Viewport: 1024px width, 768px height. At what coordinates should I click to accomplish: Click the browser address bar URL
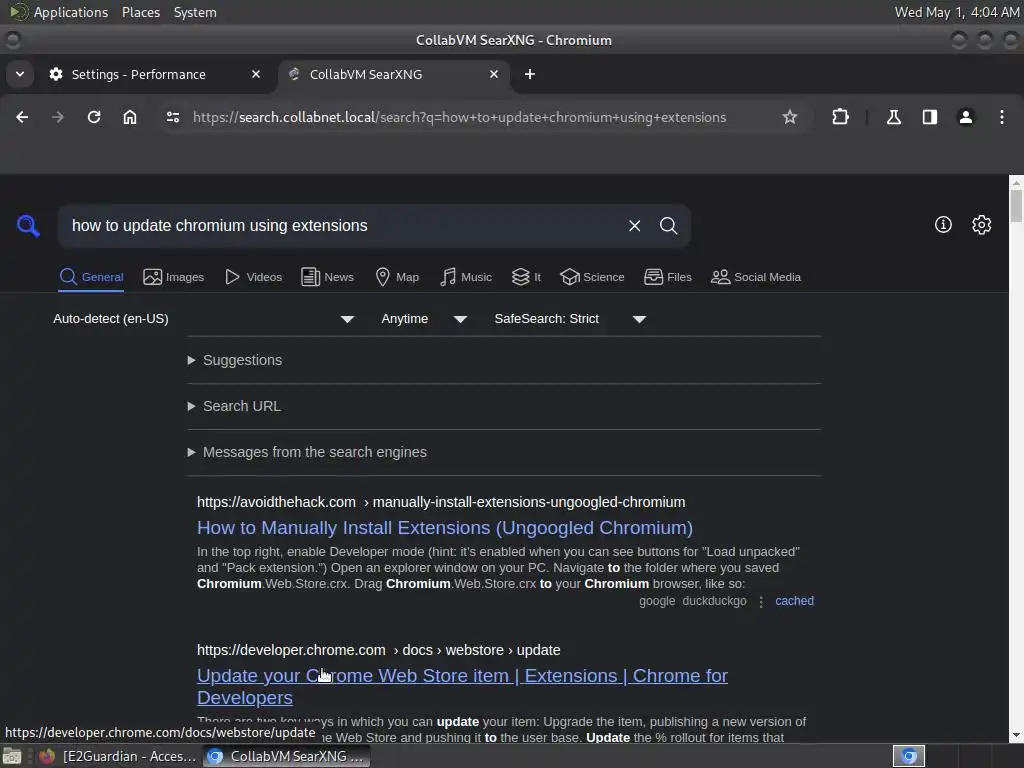point(459,117)
